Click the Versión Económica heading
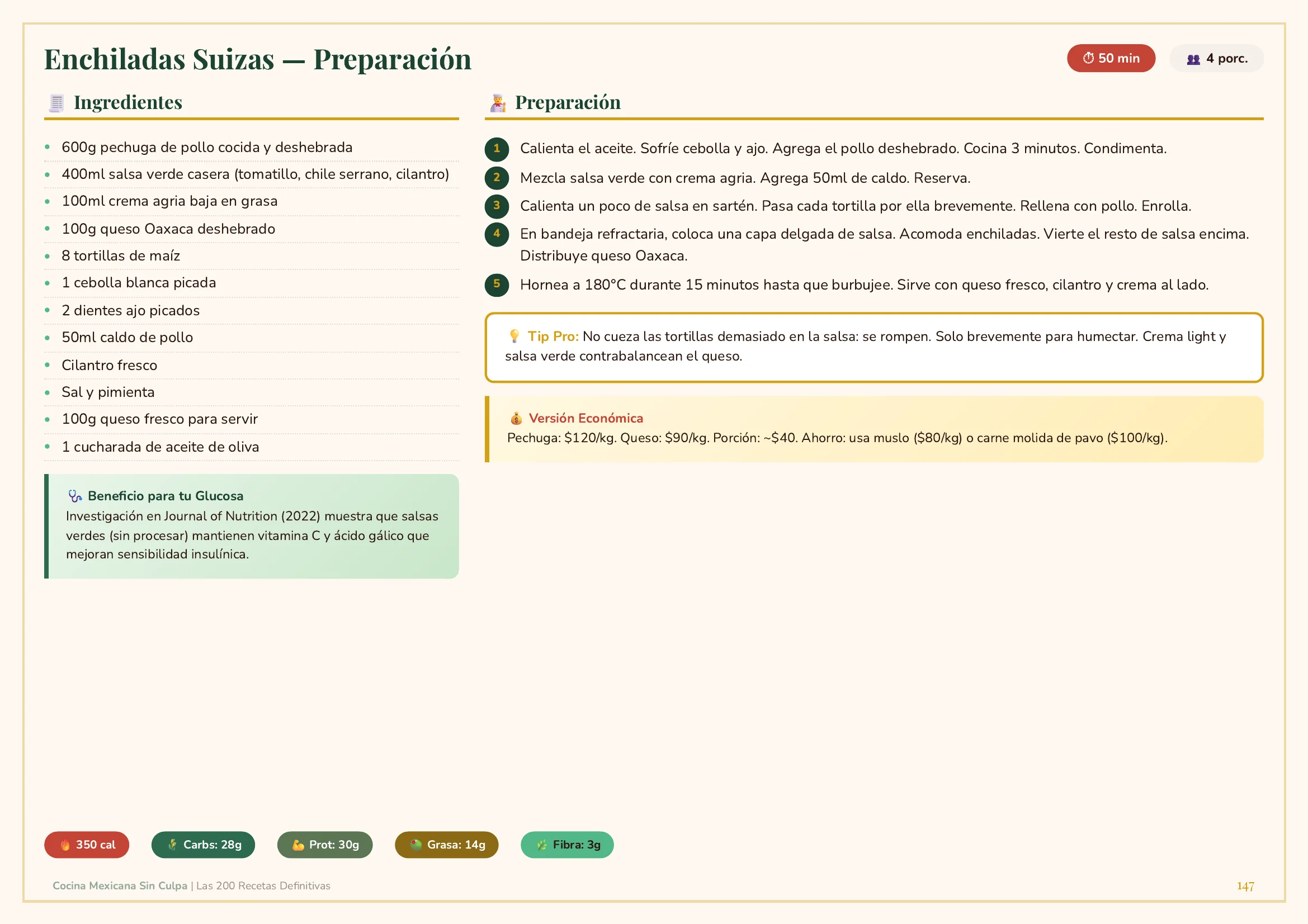 [585, 419]
